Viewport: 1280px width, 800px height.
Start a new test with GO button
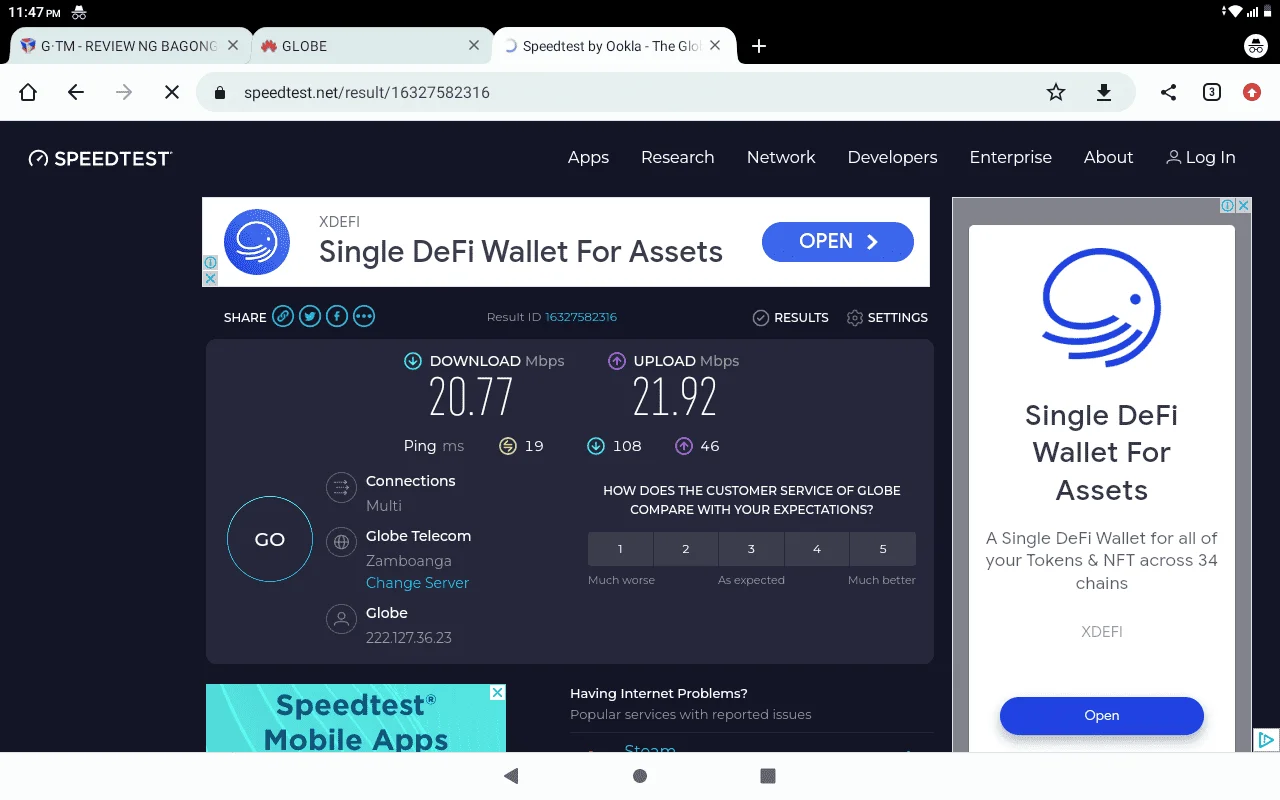click(x=270, y=539)
